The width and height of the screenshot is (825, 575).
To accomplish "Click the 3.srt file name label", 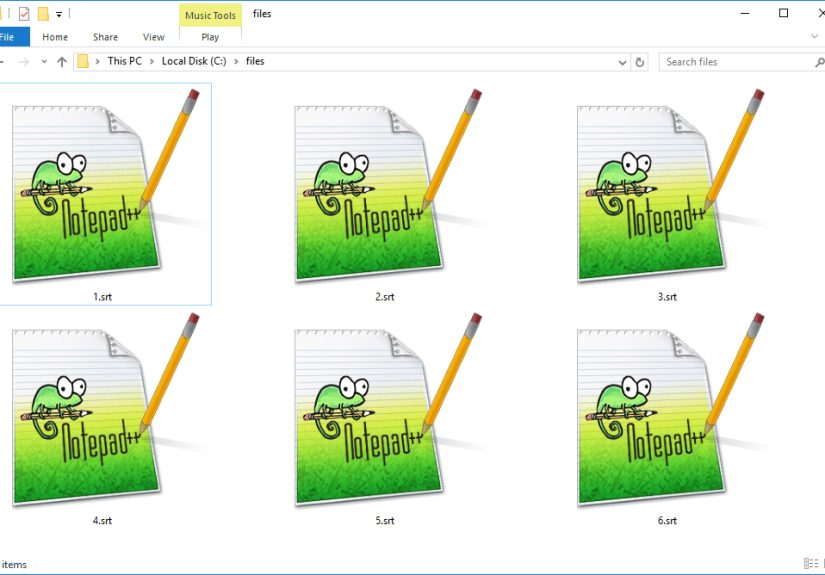I will (x=667, y=297).
